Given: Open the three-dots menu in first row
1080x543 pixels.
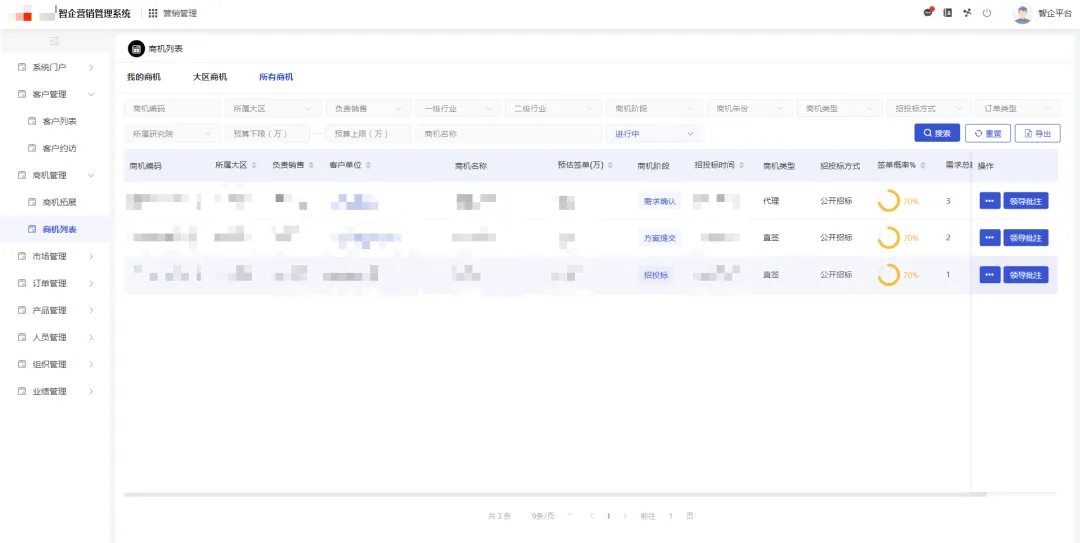Looking at the screenshot, I should pos(989,201).
